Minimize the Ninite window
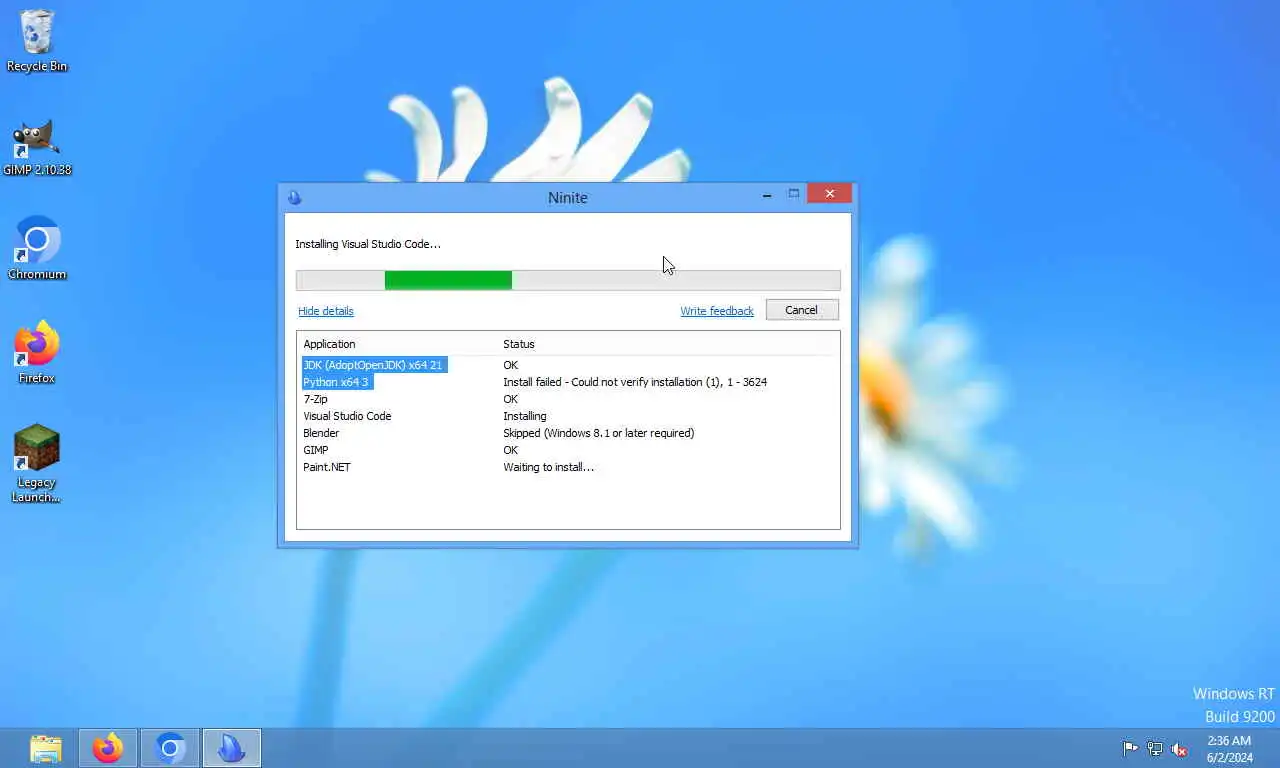The width and height of the screenshot is (1280, 768). (767, 195)
